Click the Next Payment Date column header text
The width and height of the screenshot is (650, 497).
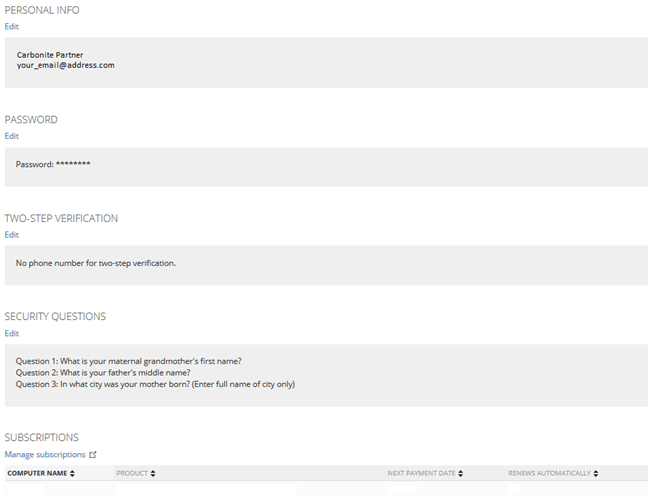pyautogui.click(x=421, y=473)
